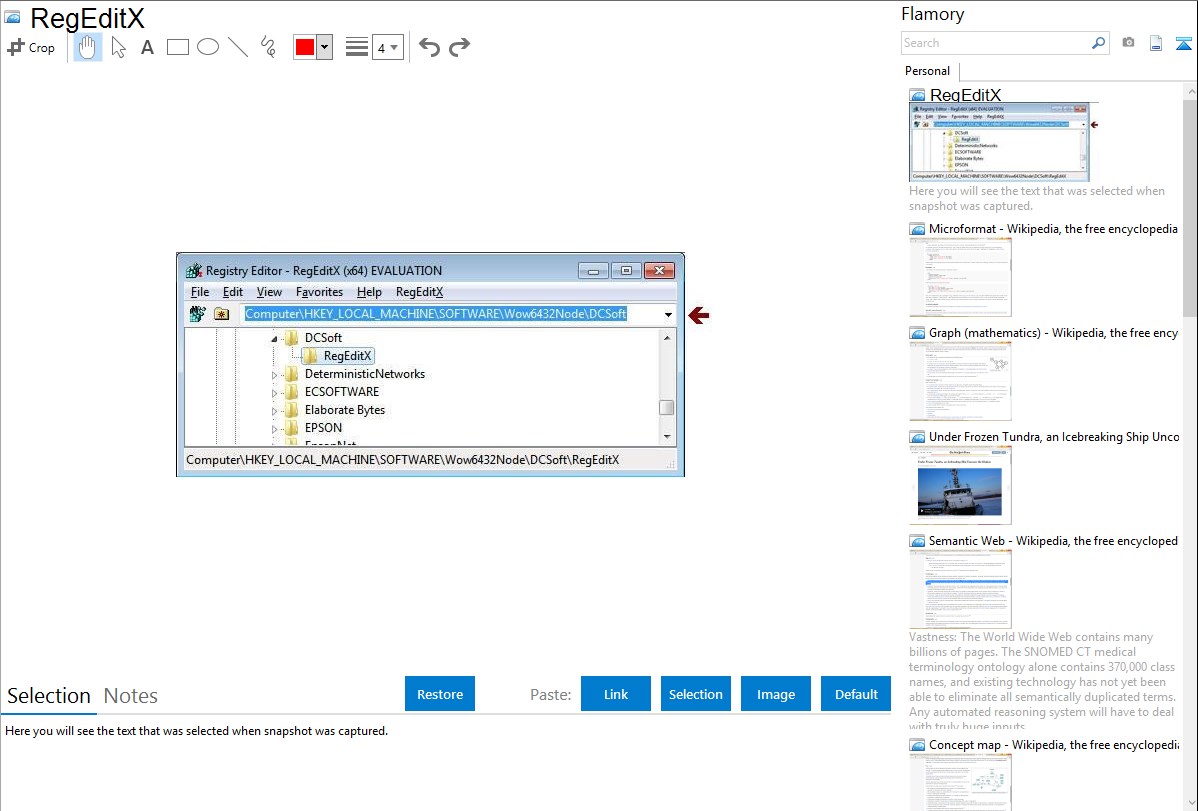This screenshot has width=1198, height=811.
Task: Open the Microformat Wikipedia snapshot thumbnail
Action: [960, 277]
